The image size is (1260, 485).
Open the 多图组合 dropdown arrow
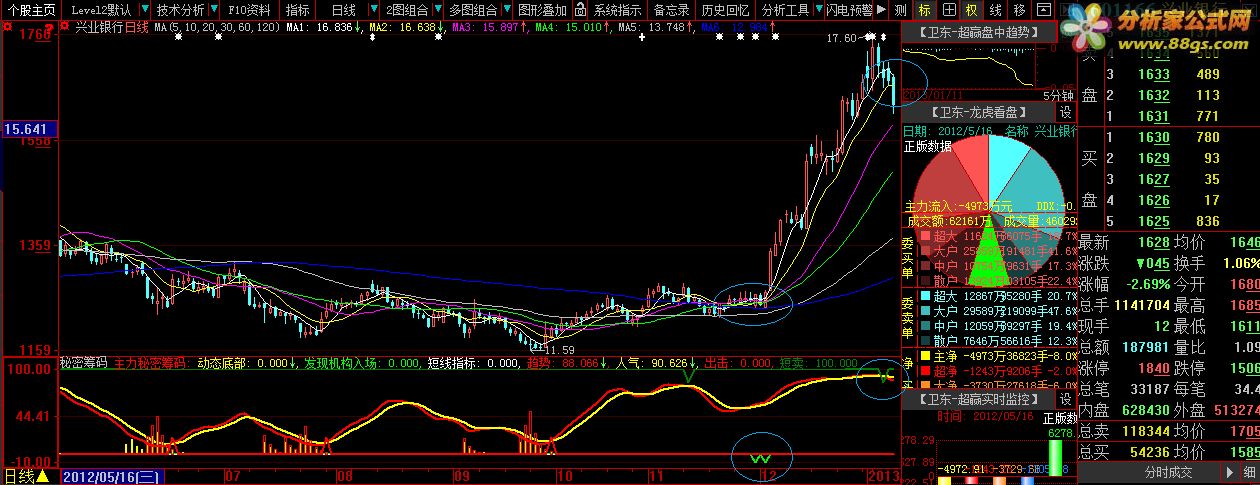pyautogui.click(x=505, y=10)
